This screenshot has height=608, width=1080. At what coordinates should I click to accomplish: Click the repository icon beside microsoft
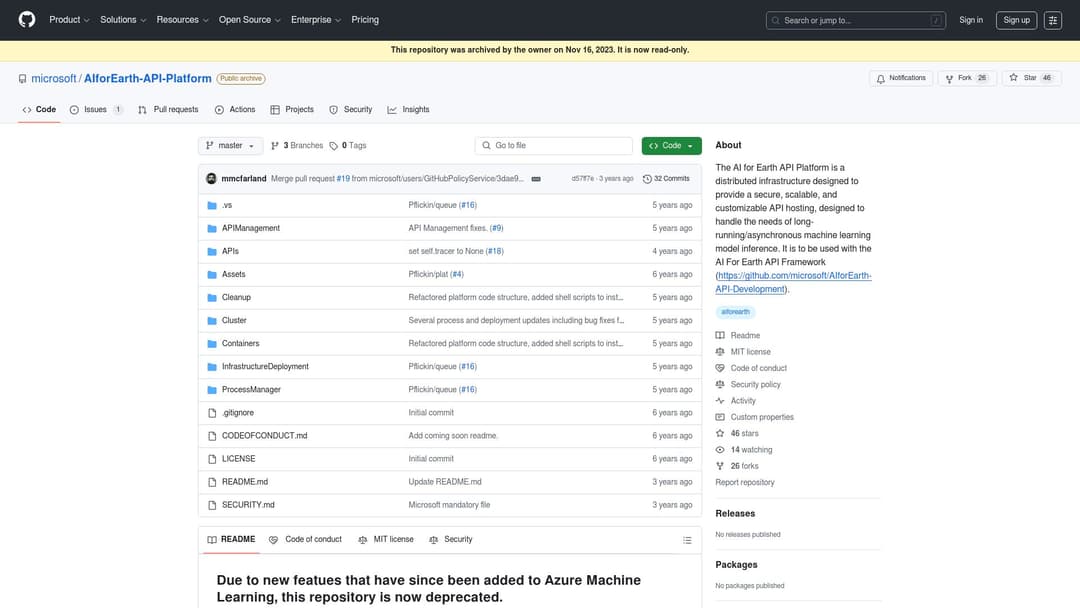coord(23,79)
